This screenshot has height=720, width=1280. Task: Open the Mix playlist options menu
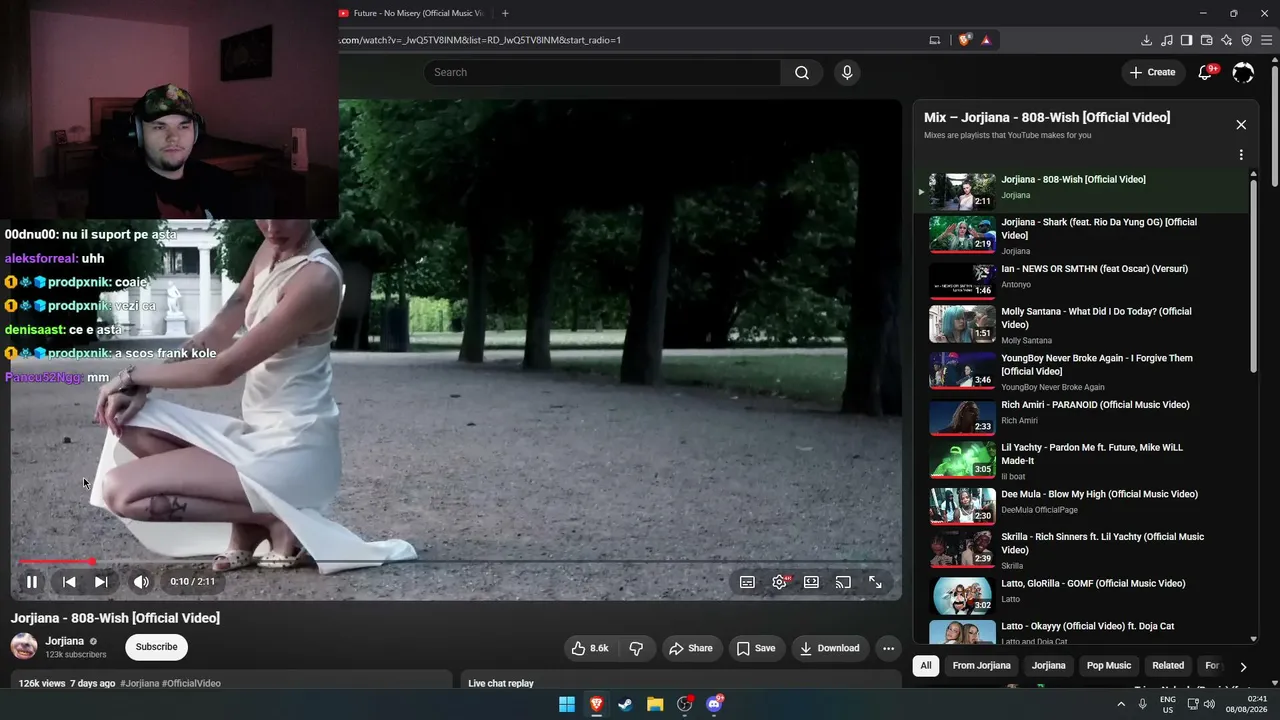1241,155
